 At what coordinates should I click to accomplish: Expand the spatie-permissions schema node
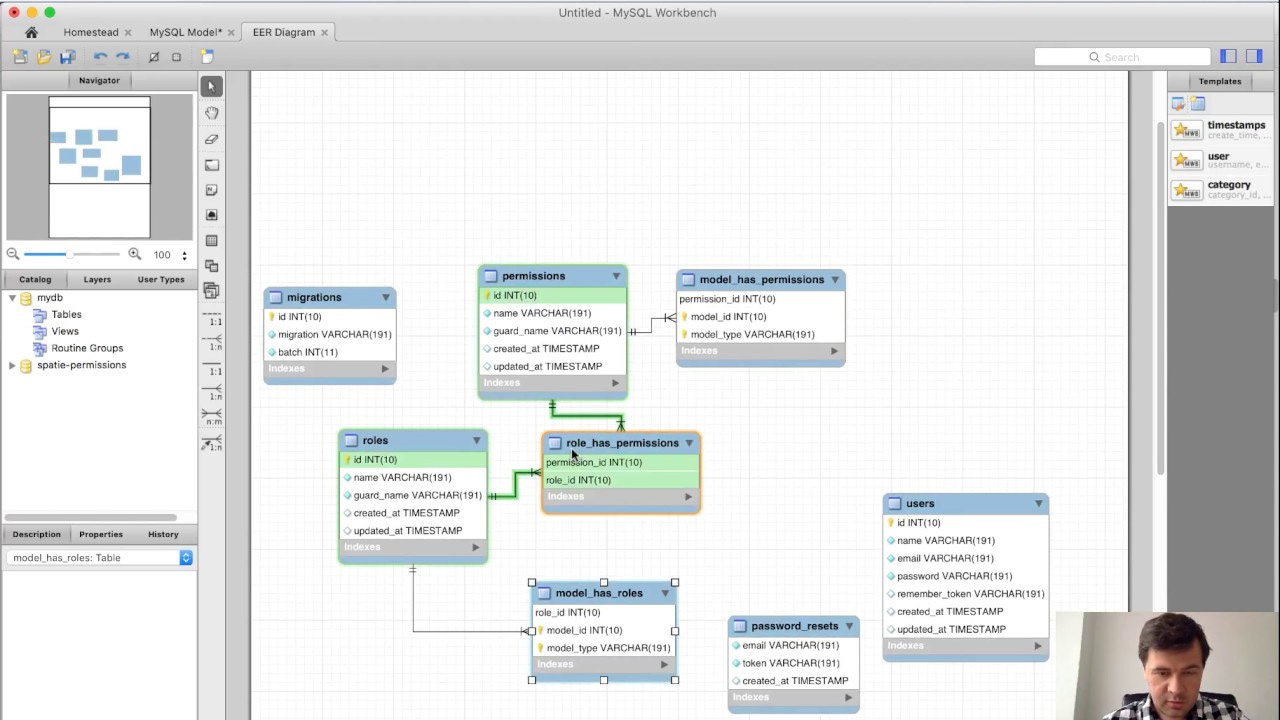pyautogui.click(x=12, y=366)
